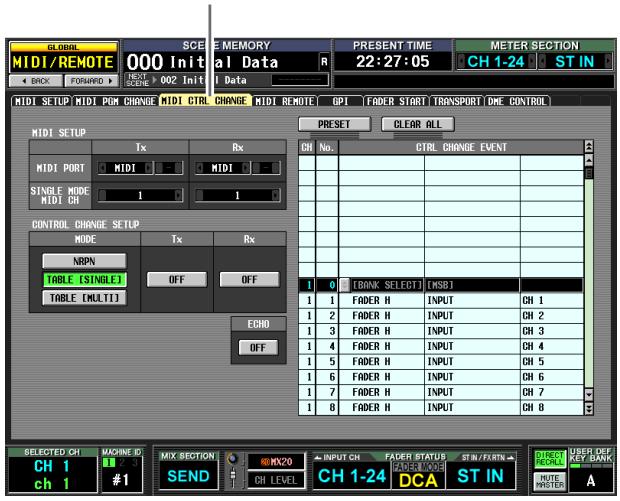The height and width of the screenshot is (501, 620).
Task: Decrease Tx single mode MIDI channel
Action: [x=102, y=195]
